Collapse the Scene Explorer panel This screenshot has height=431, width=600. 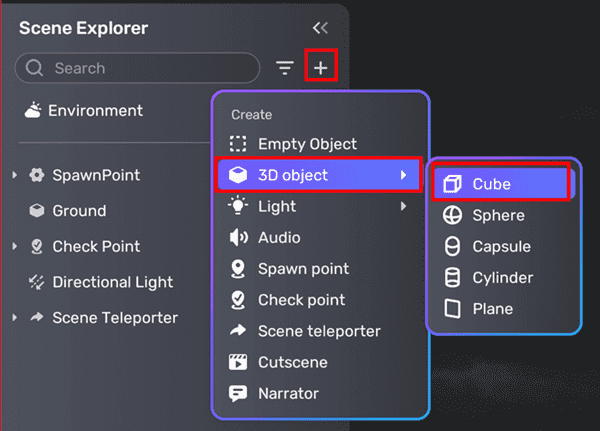(320, 29)
